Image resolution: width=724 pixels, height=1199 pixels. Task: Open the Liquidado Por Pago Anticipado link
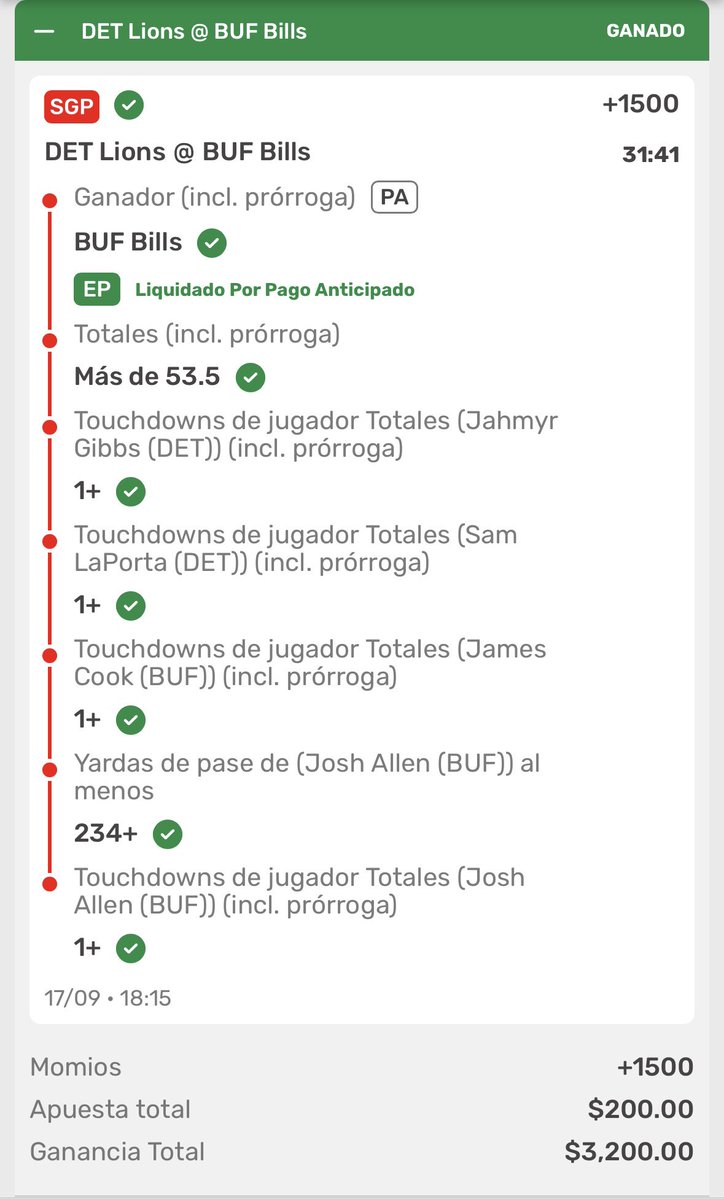coord(274,290)
